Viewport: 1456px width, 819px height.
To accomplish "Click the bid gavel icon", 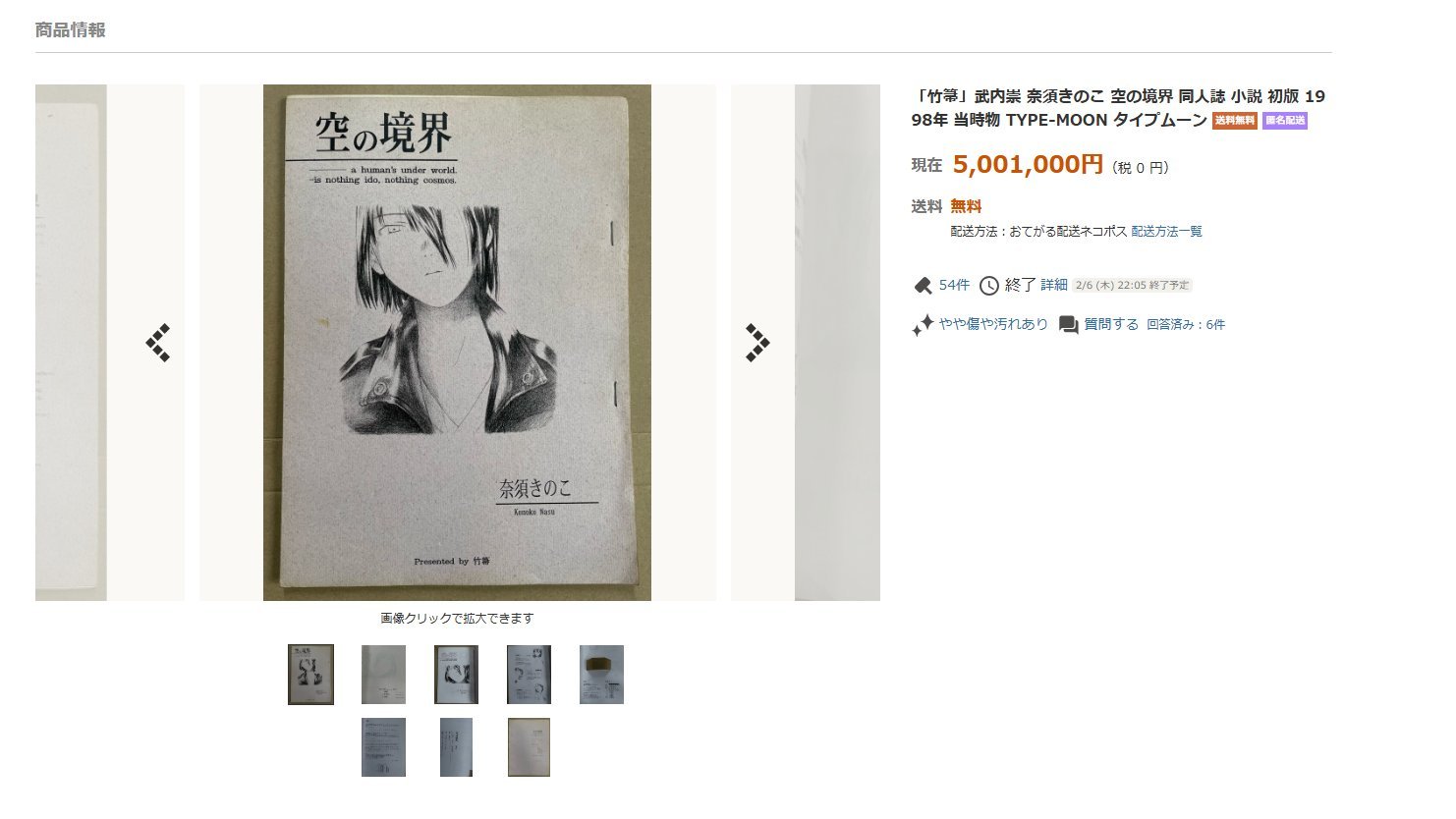I will click(923, 286).
